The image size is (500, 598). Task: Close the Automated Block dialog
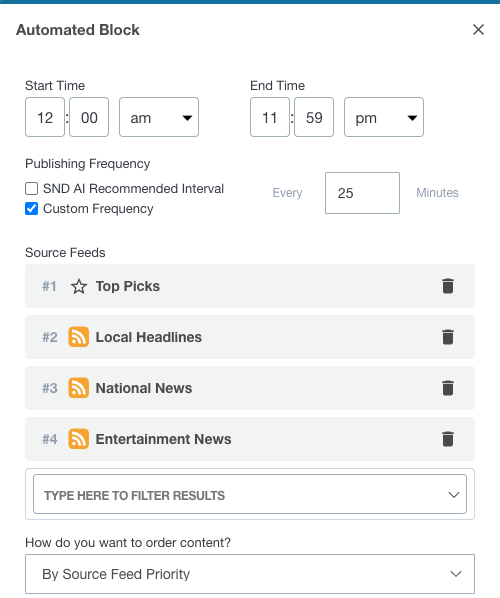478,29
